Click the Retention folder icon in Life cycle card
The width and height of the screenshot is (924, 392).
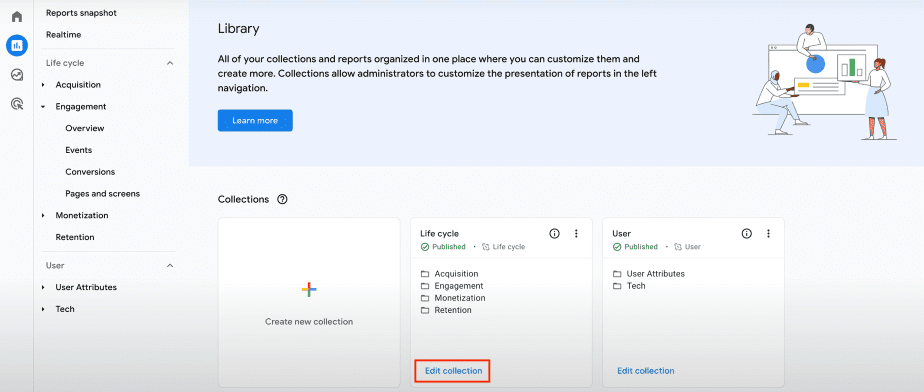tap(425, 310)
